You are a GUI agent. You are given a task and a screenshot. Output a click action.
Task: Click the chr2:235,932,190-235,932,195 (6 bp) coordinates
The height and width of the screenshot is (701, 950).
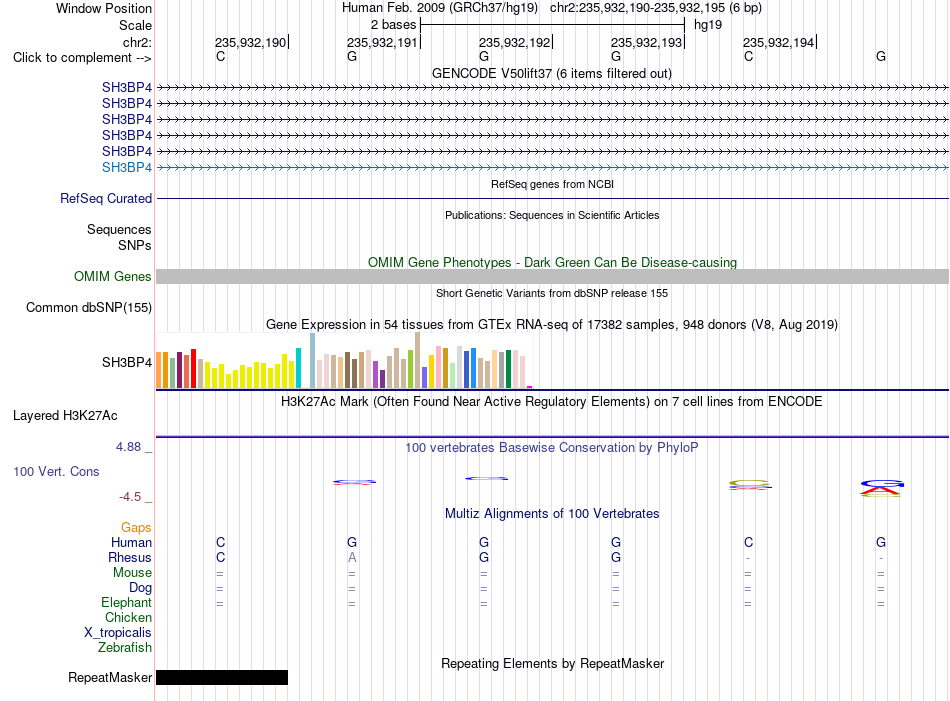(656, 8)
